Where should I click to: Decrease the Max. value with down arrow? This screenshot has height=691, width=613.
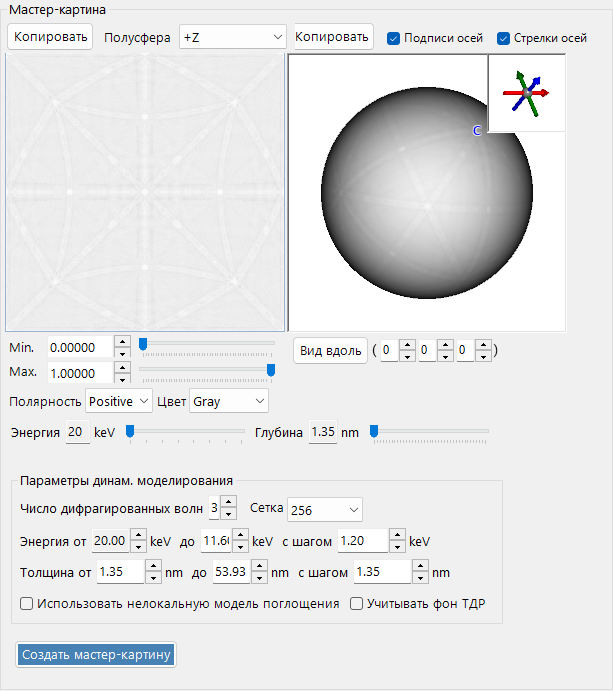[122, 379]
